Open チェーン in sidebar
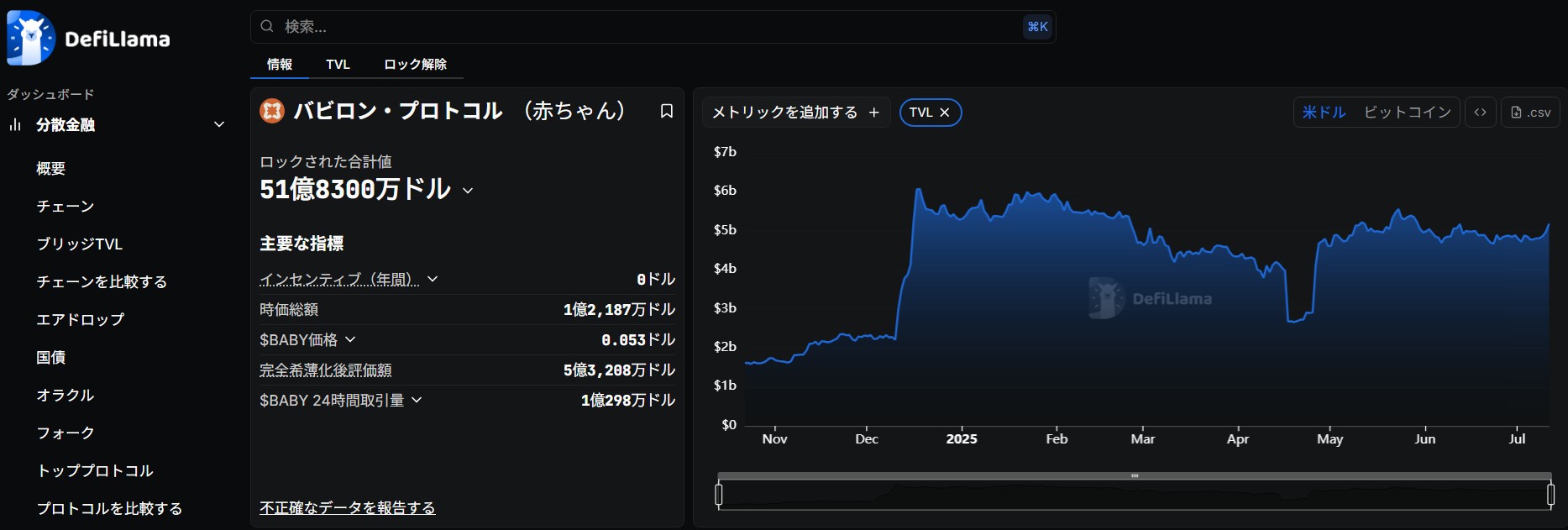This screenshot has width=1568, height=530. pyautogui.click(x=66, y=206)
